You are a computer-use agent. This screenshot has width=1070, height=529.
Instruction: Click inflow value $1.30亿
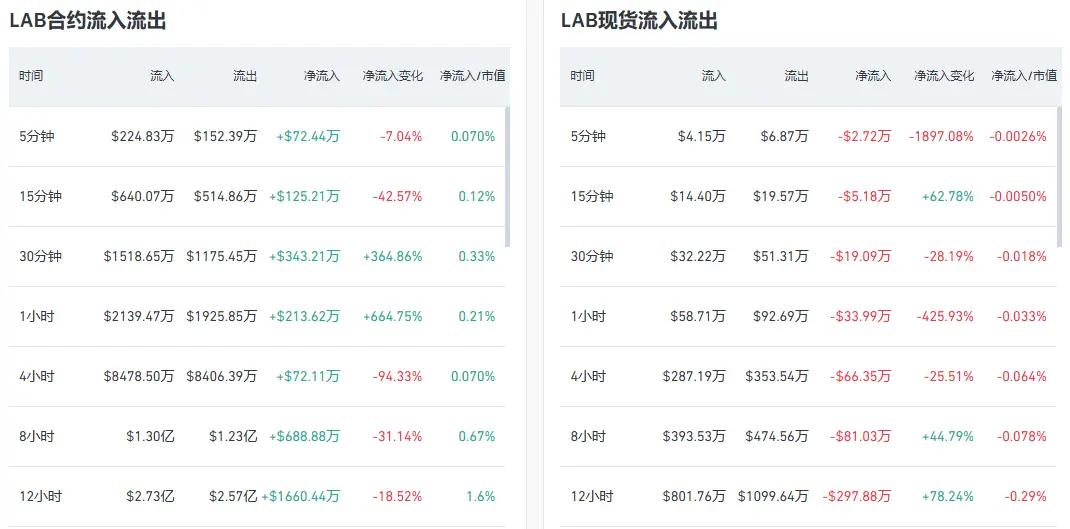[150, 437]
